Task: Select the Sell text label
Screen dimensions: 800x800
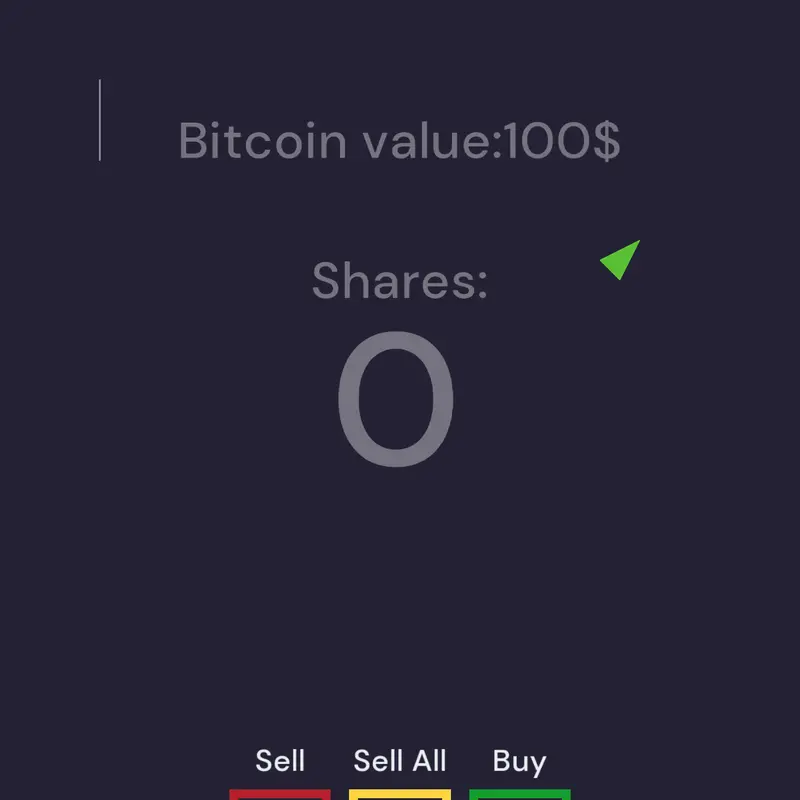Action: click(x=280, y=761)
